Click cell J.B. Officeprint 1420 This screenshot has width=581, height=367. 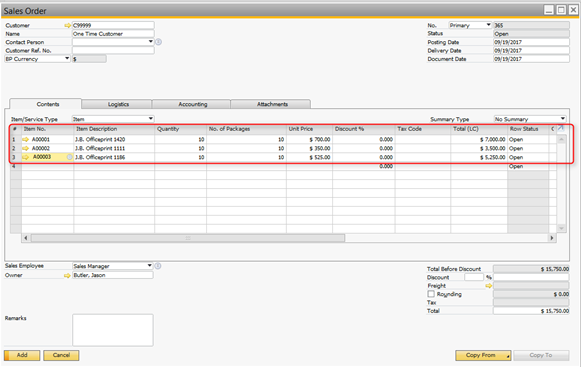point(114,140)
